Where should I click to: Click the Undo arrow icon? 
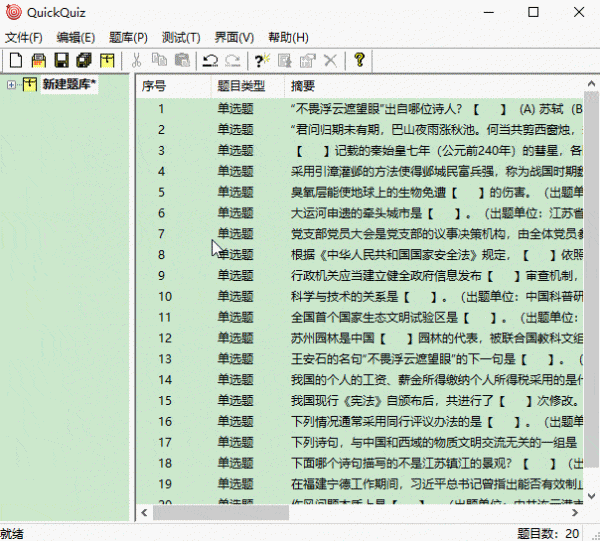coord(211,61)
